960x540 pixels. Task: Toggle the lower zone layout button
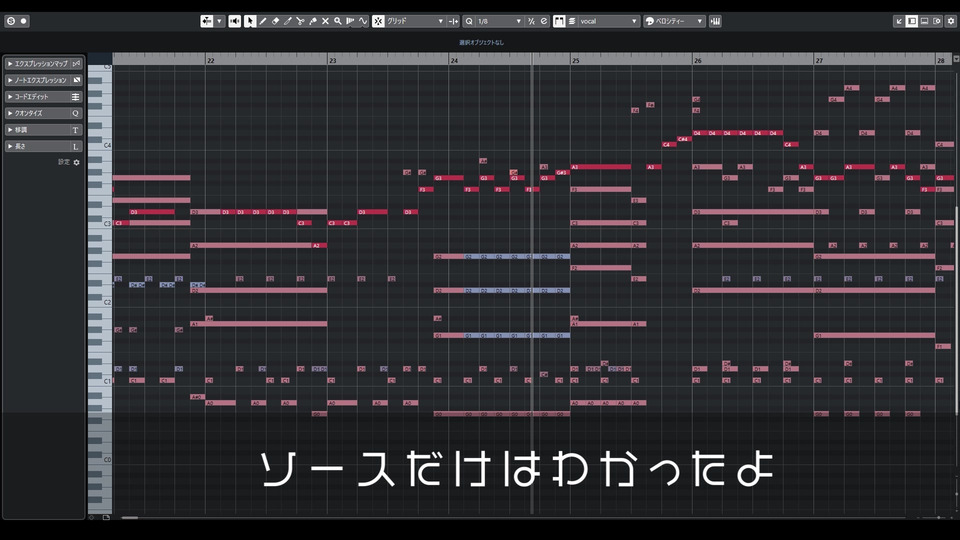point(924,21)
